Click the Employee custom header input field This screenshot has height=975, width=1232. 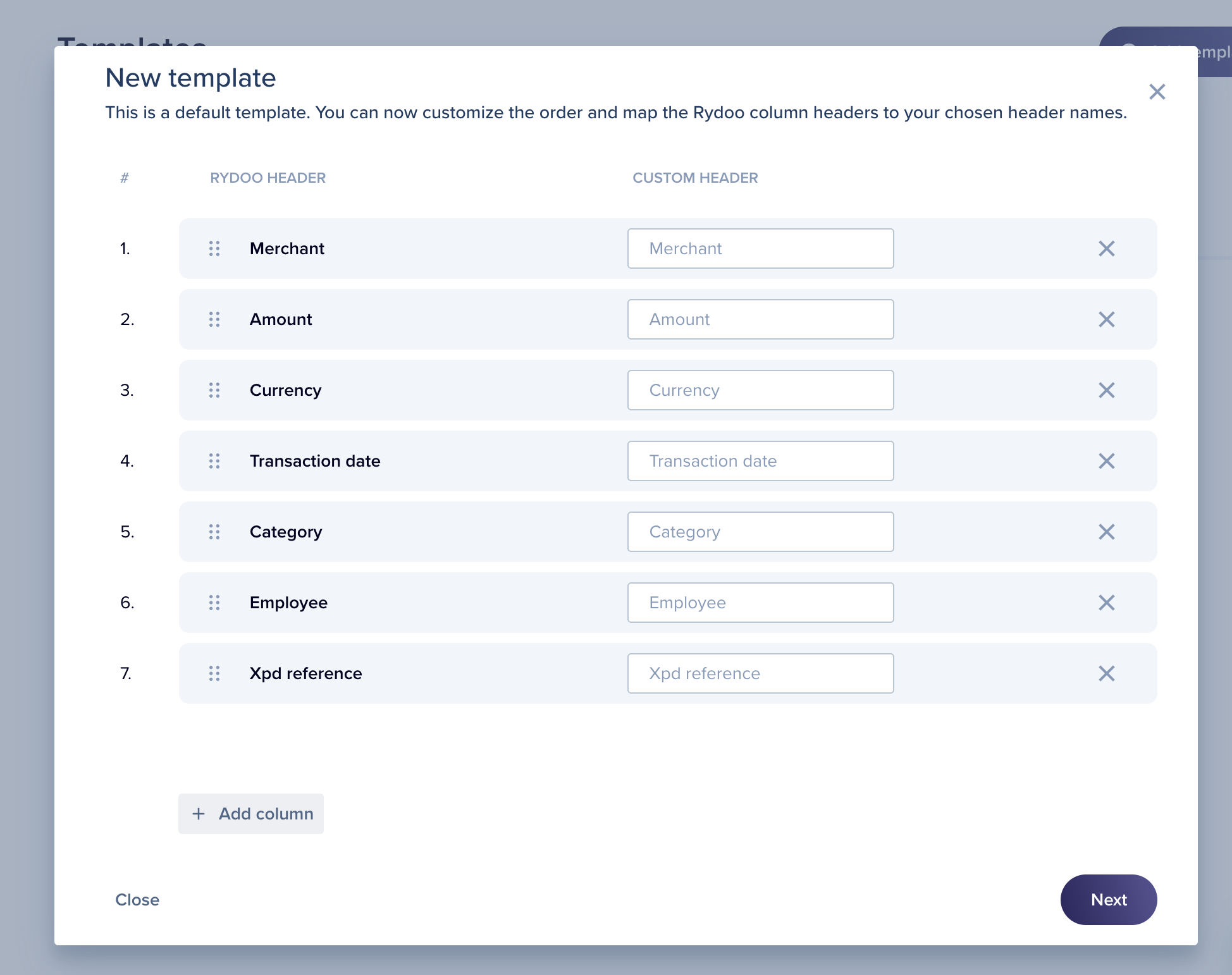[760, 603]
